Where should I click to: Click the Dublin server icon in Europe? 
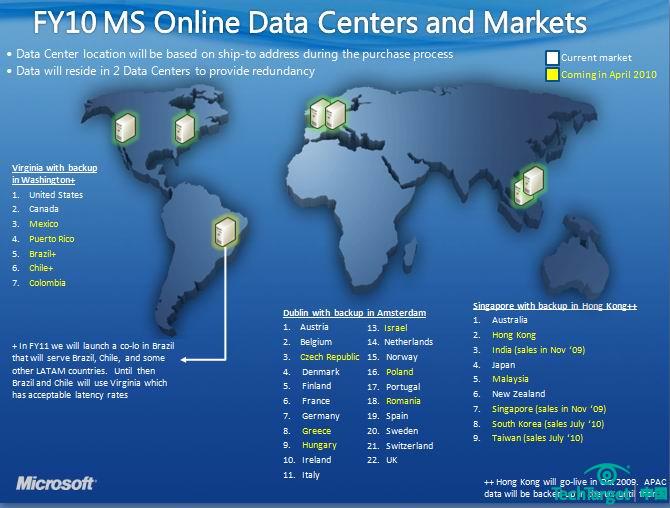[x=318, y=113]
